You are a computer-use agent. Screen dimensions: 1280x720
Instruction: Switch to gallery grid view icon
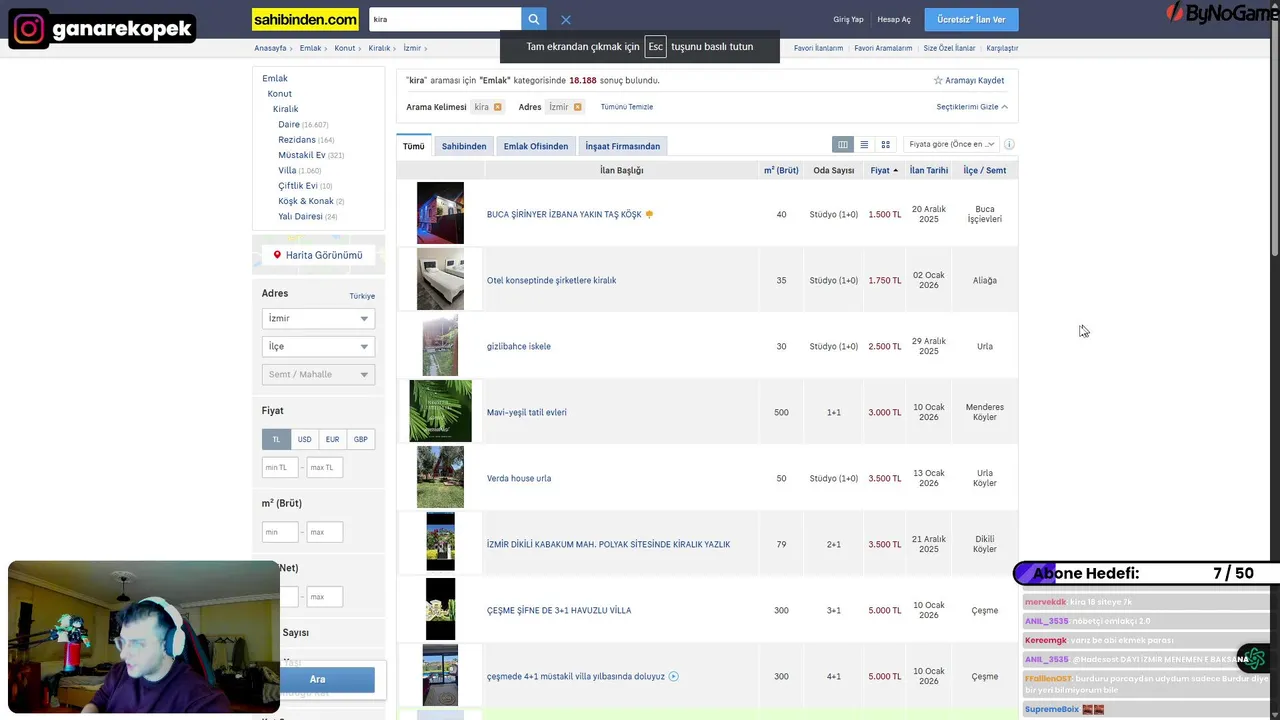pos(885,144)
